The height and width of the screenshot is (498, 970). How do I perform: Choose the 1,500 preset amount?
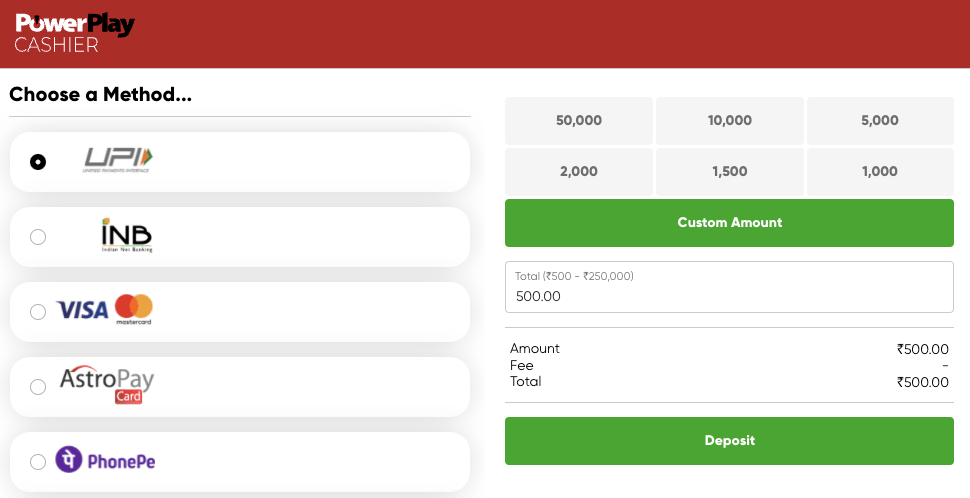point(730,171)
